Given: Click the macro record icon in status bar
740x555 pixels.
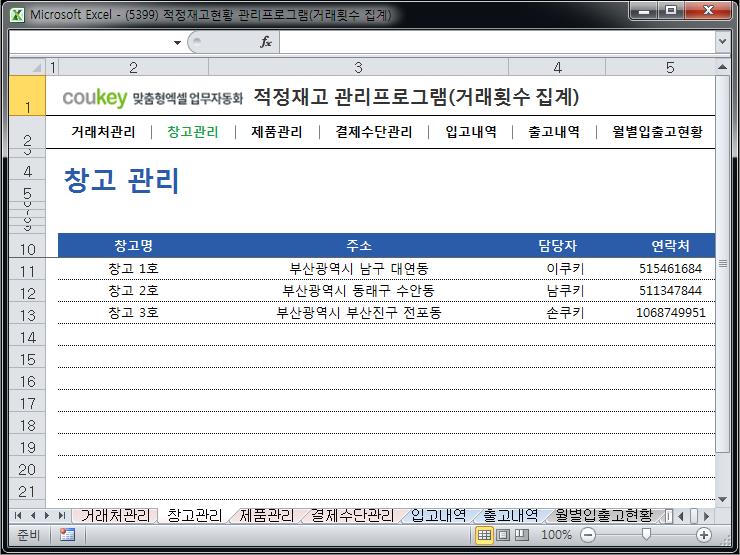Looking at the screenshot, I should [67, 535].
